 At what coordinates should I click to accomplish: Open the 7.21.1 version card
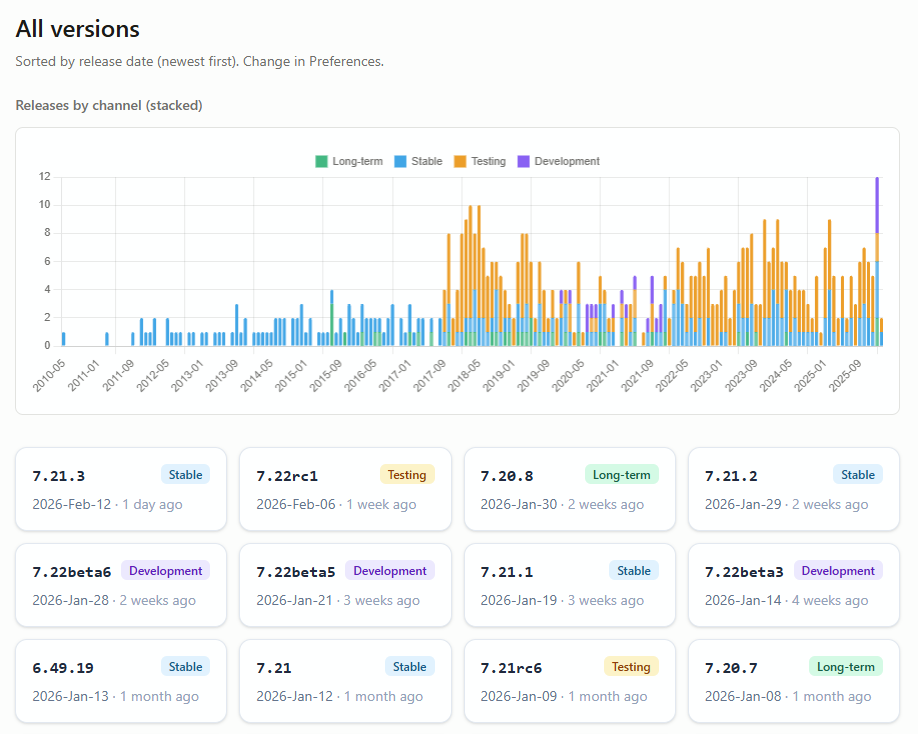pos(570,585)
